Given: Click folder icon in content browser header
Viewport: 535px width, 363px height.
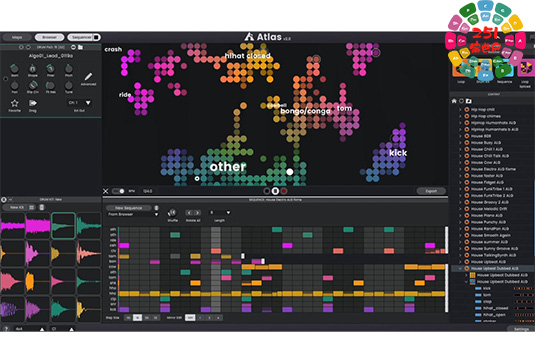Looking at the screenshot, I should [x=469, y=101].
